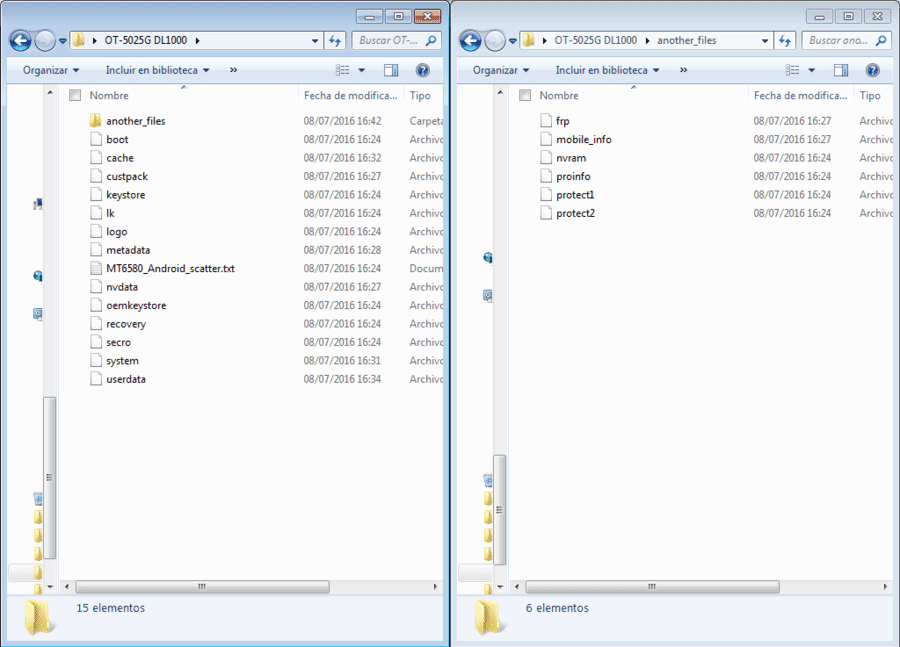Open the Organizar dropdown in left window

(x=51, y=70)
